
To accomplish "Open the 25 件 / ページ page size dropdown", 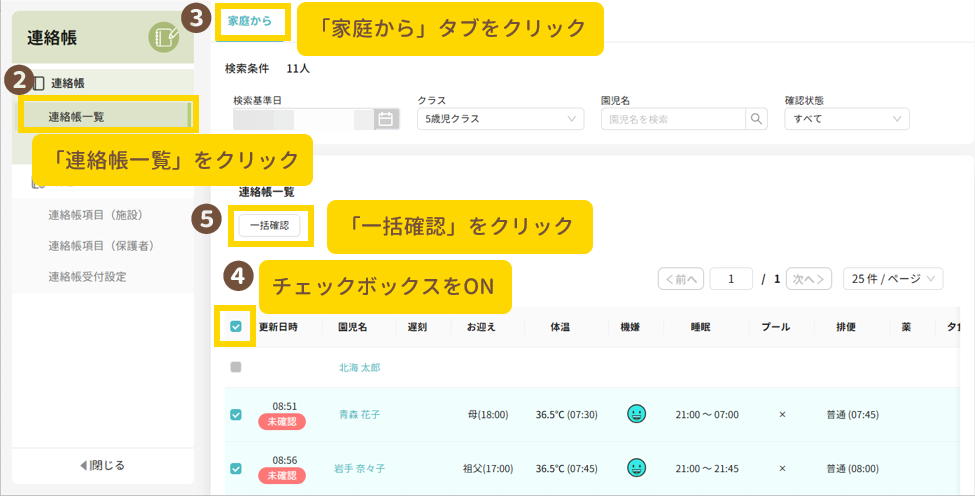I will pyautogui.click(x=893, y=279).
